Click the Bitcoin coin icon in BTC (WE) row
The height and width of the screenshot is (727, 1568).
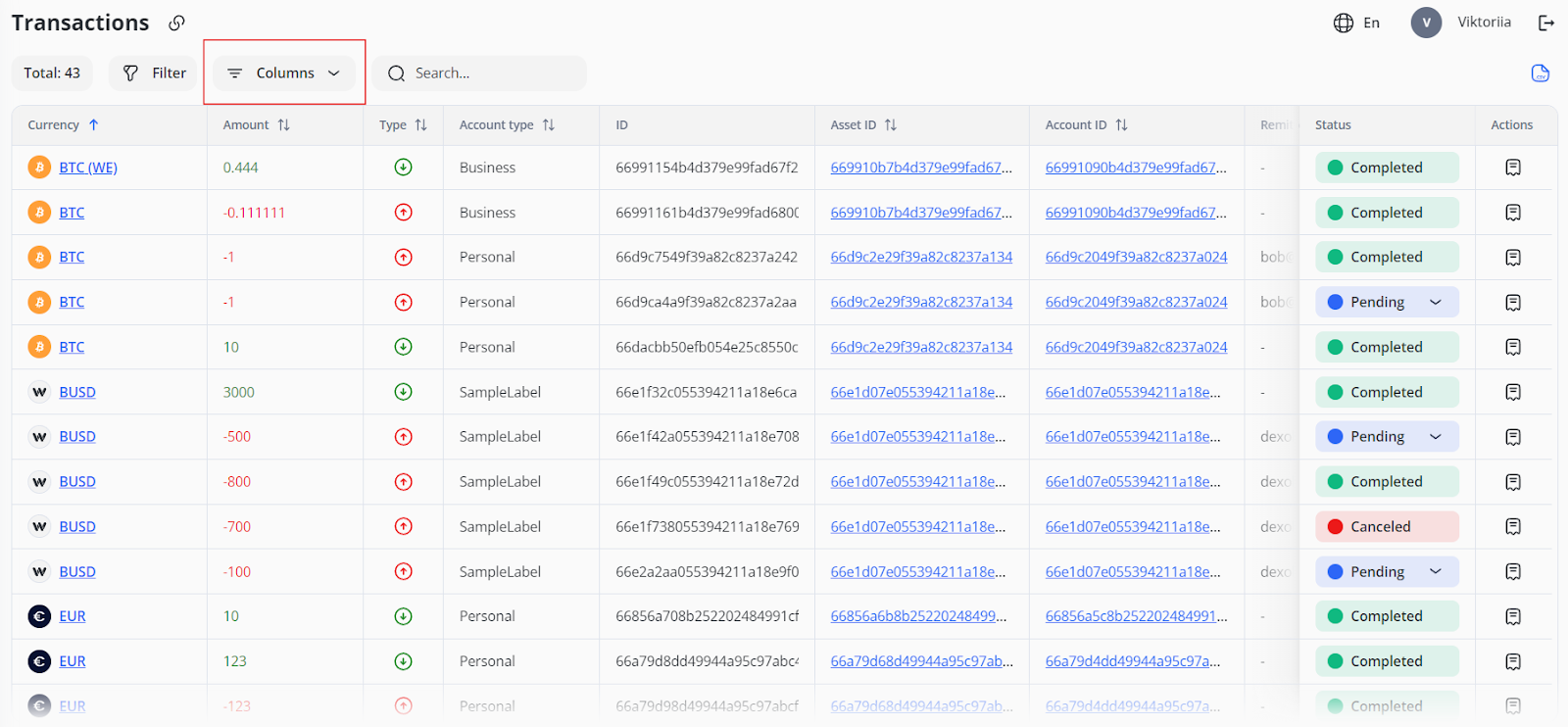coord(39,168)
